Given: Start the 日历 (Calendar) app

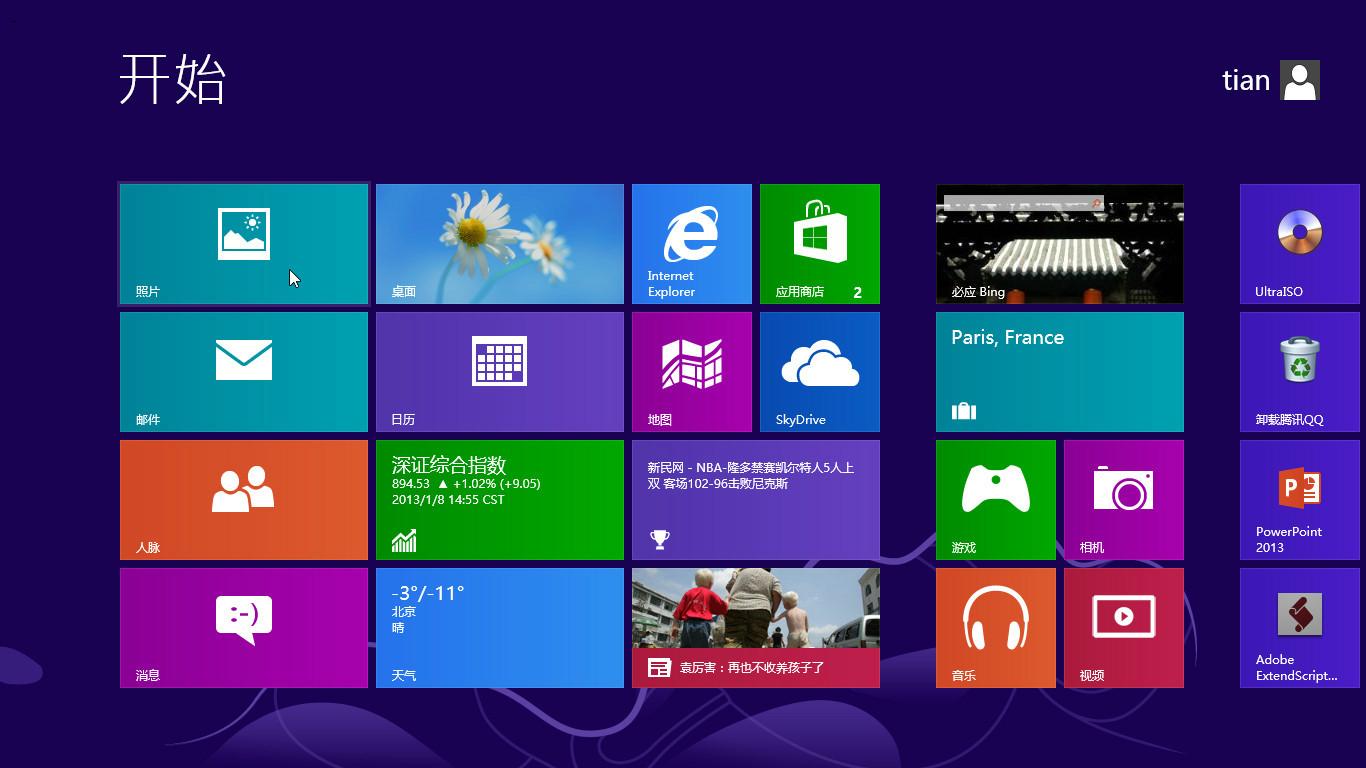Looking at the screenshot, I should pyautogui.click(x=499, y=371).
